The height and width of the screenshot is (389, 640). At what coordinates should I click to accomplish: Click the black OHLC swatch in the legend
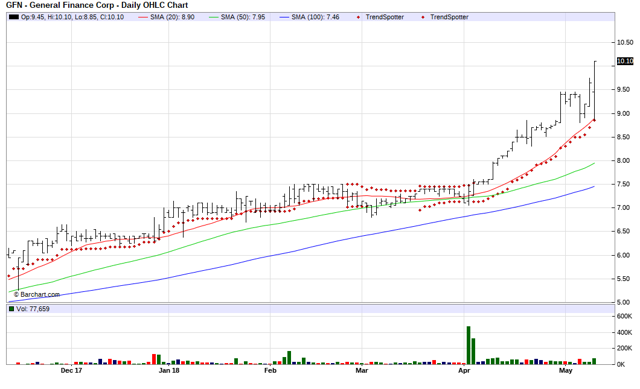point(14,17)
